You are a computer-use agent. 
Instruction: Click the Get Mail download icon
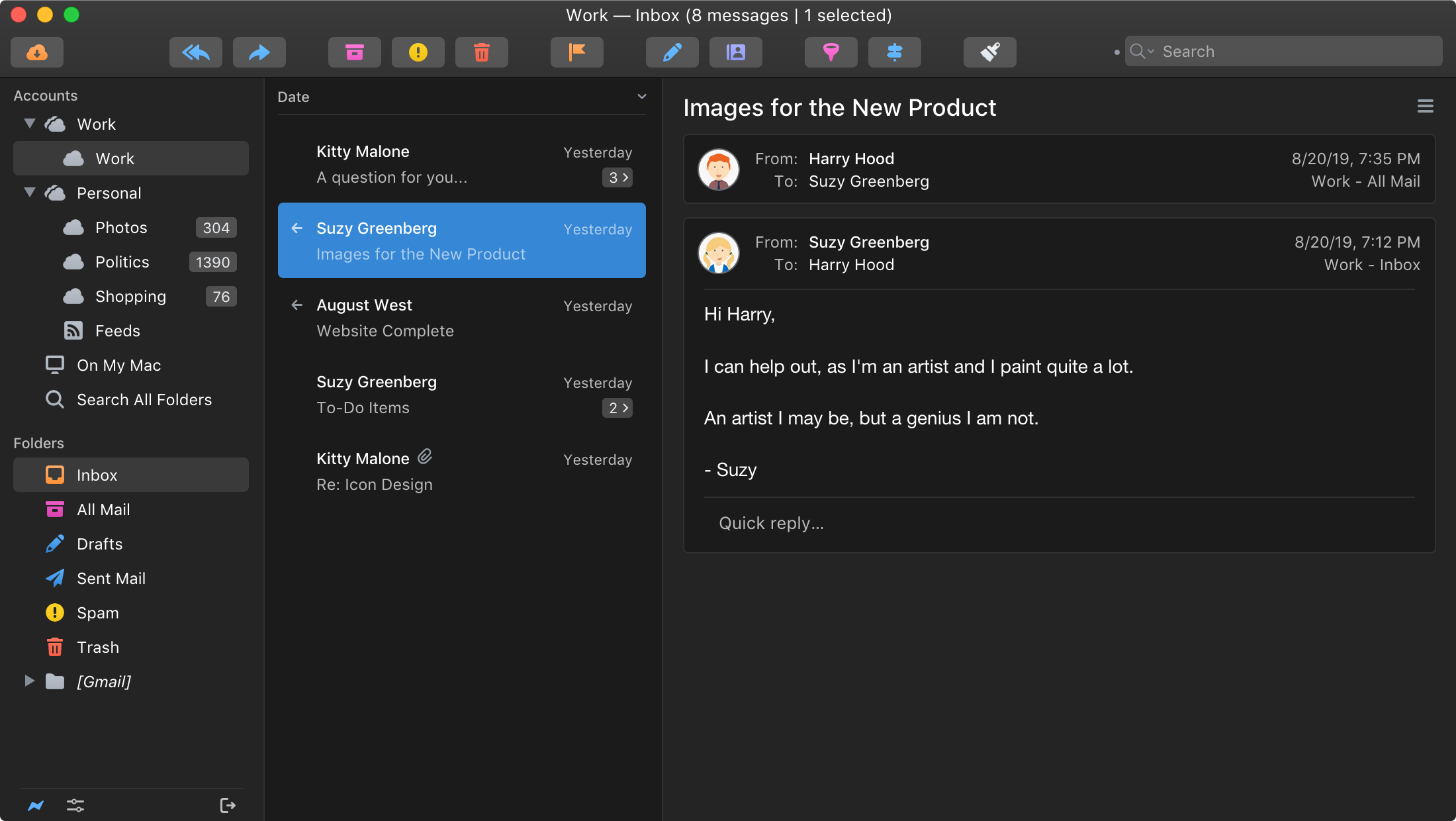pyautogui.click(x=37, y=52)
